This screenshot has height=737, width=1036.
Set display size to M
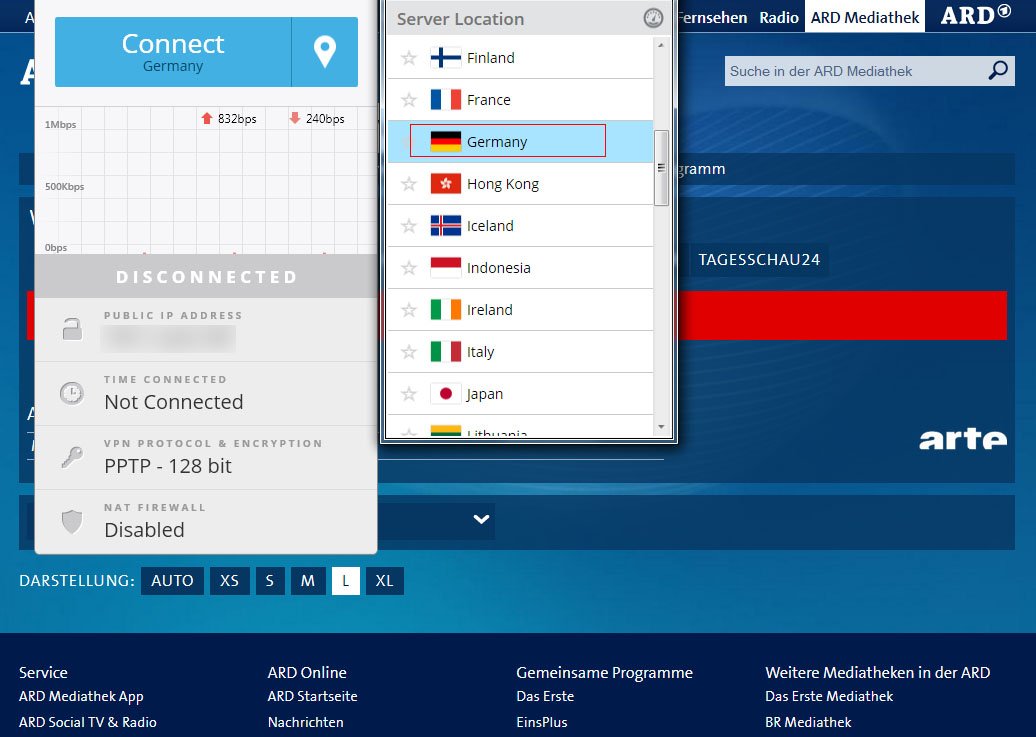click(x=308, y=581)
